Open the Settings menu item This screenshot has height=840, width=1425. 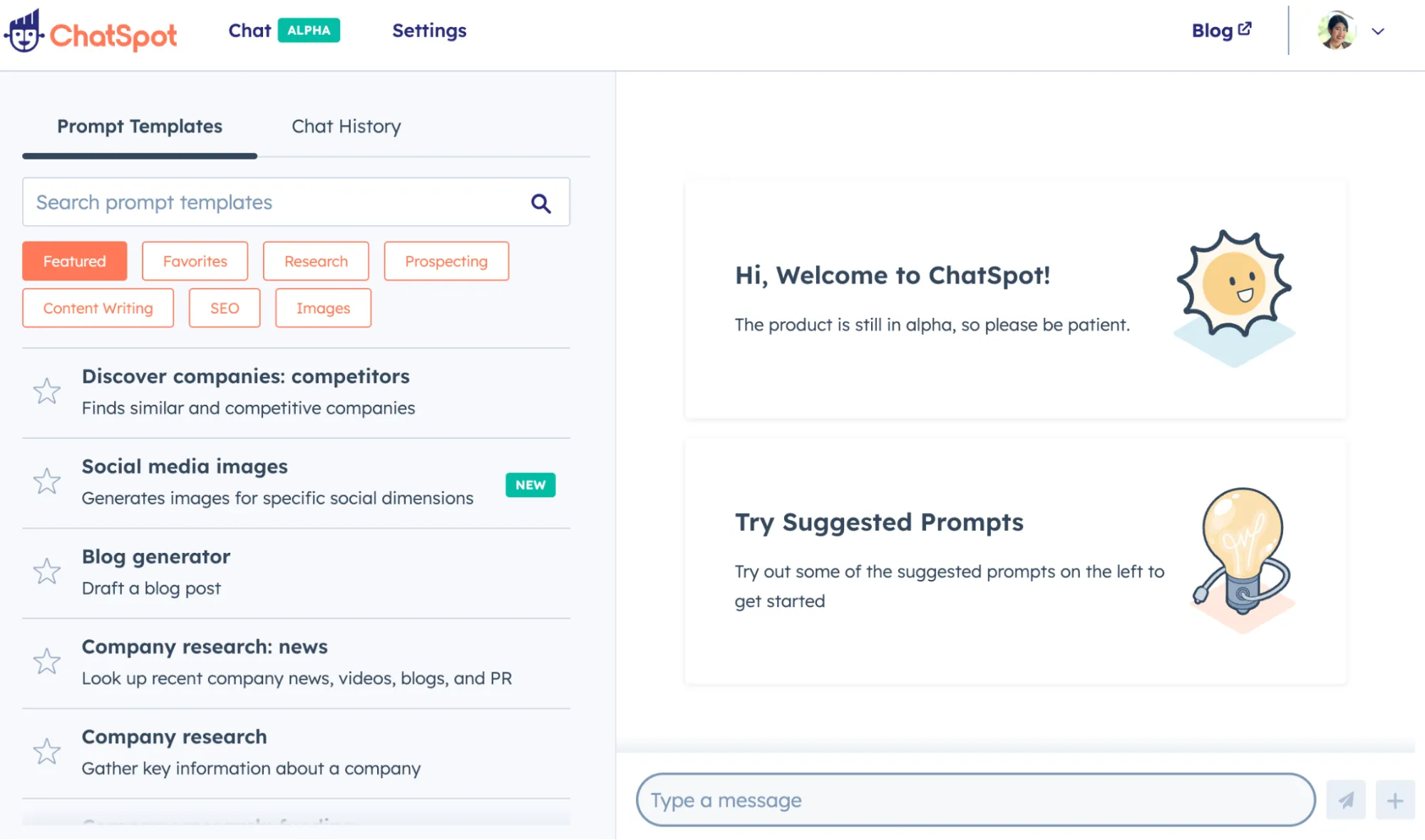click(x=429, y=31)
